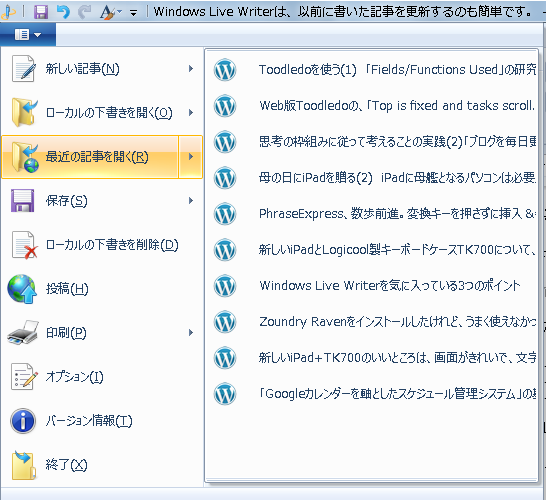Click the 終了(X) exit folder icon
The width and height of the screenshot is (546, 500).
click(24, 465)
